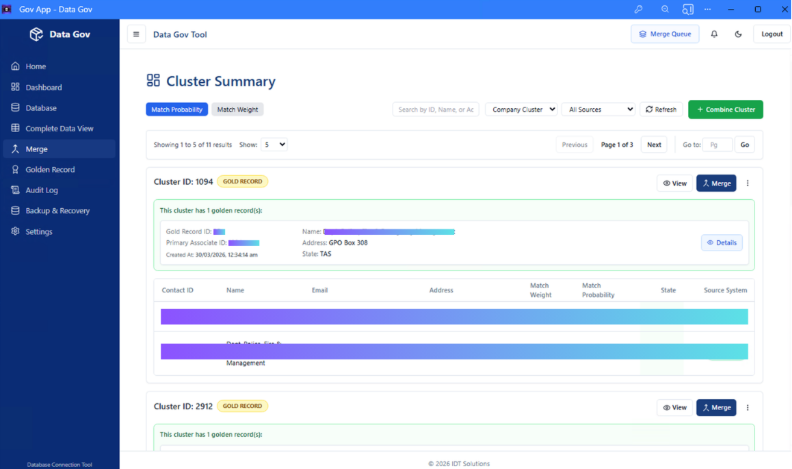Click the Cluster Summary grid icon

[x=153, y=80]
